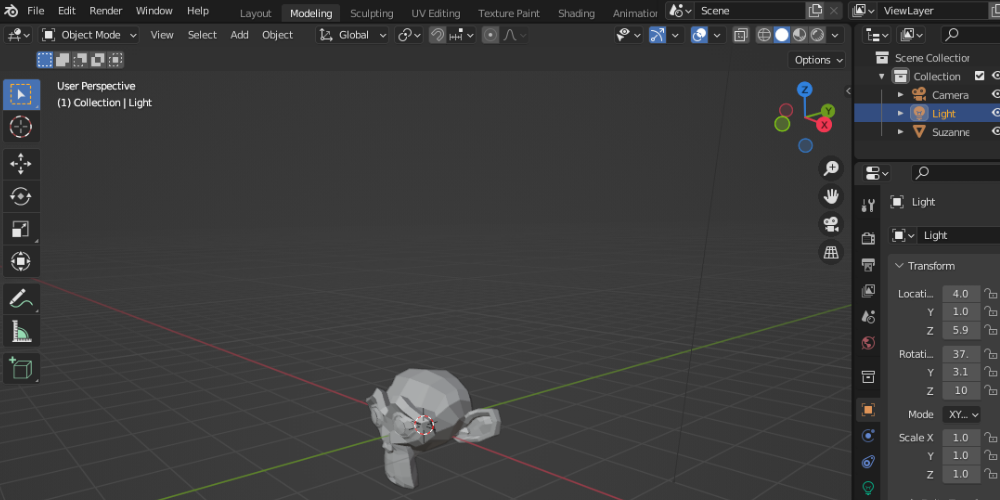
Task: Collapse the Collection tree node
Action: [881, 76]
